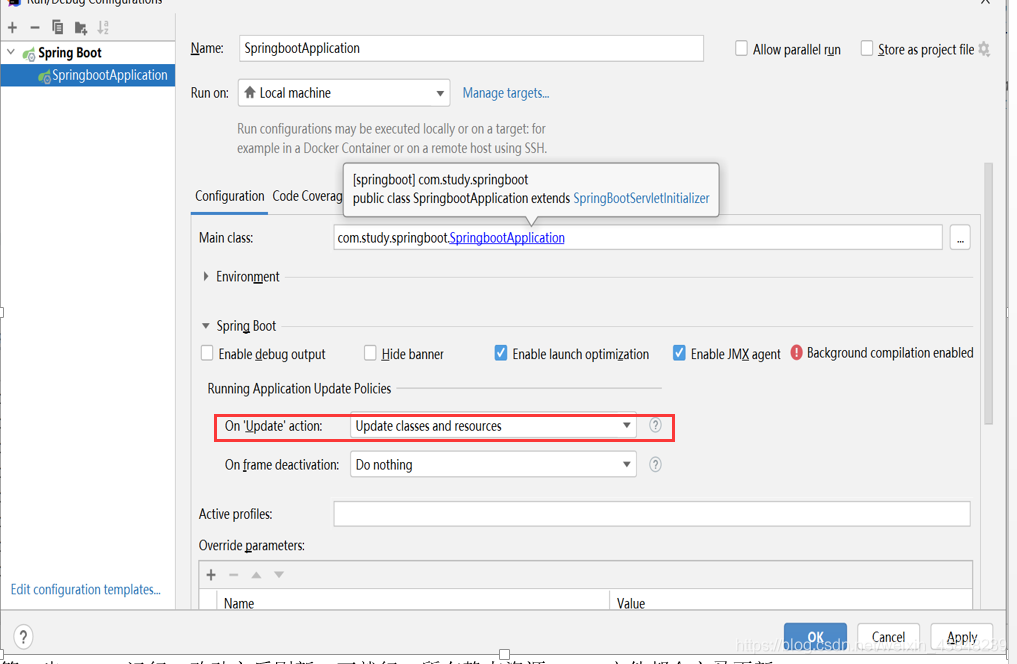The image size is (1017, 664).
Task: Remove the selected configuration with the minus icon
Action: pyautogui.click(x=35, y=27)
